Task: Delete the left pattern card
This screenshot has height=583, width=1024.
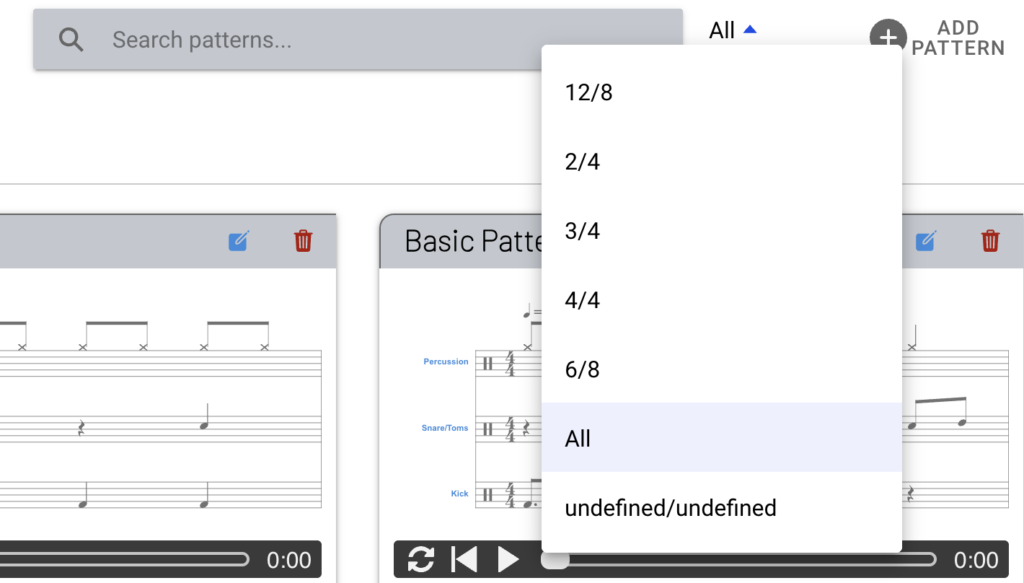Action: (x=303, y=241)
